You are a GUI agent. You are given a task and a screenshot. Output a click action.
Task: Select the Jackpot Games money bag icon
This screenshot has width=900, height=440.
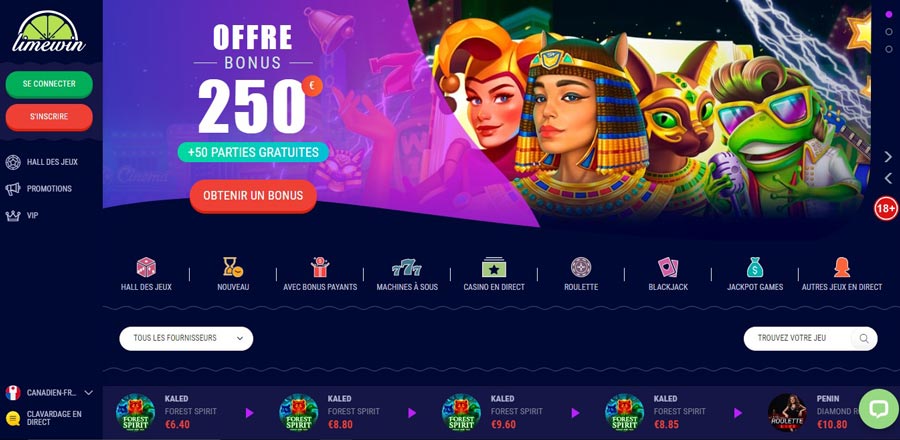click(755, 267)
